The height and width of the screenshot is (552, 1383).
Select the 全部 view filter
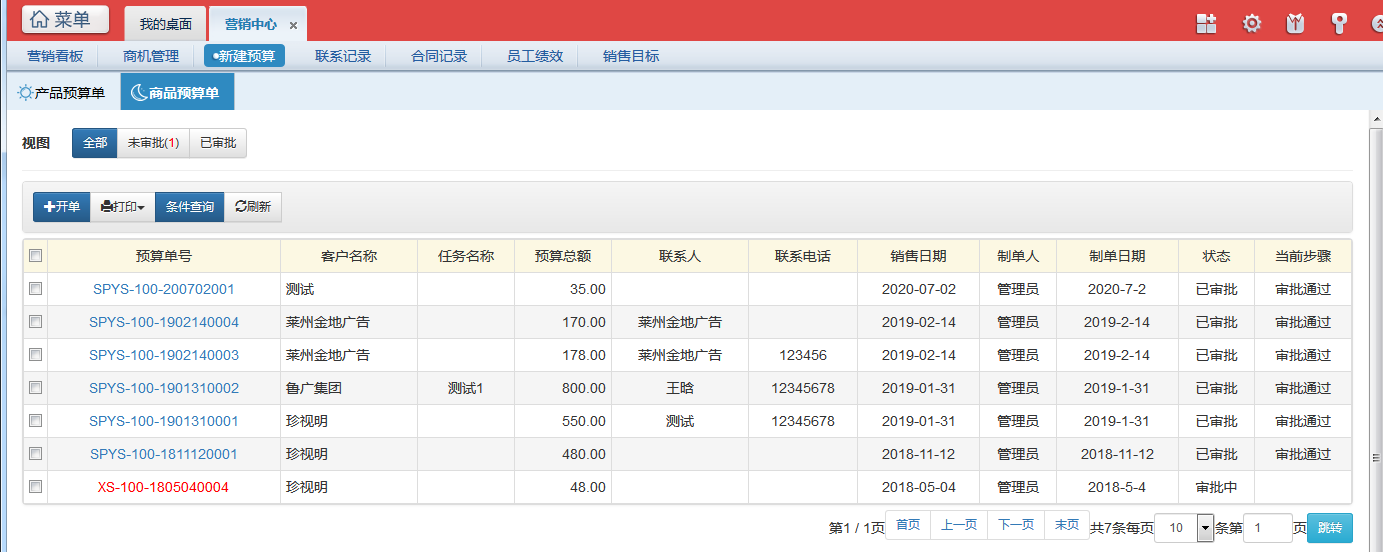(95, 143)
